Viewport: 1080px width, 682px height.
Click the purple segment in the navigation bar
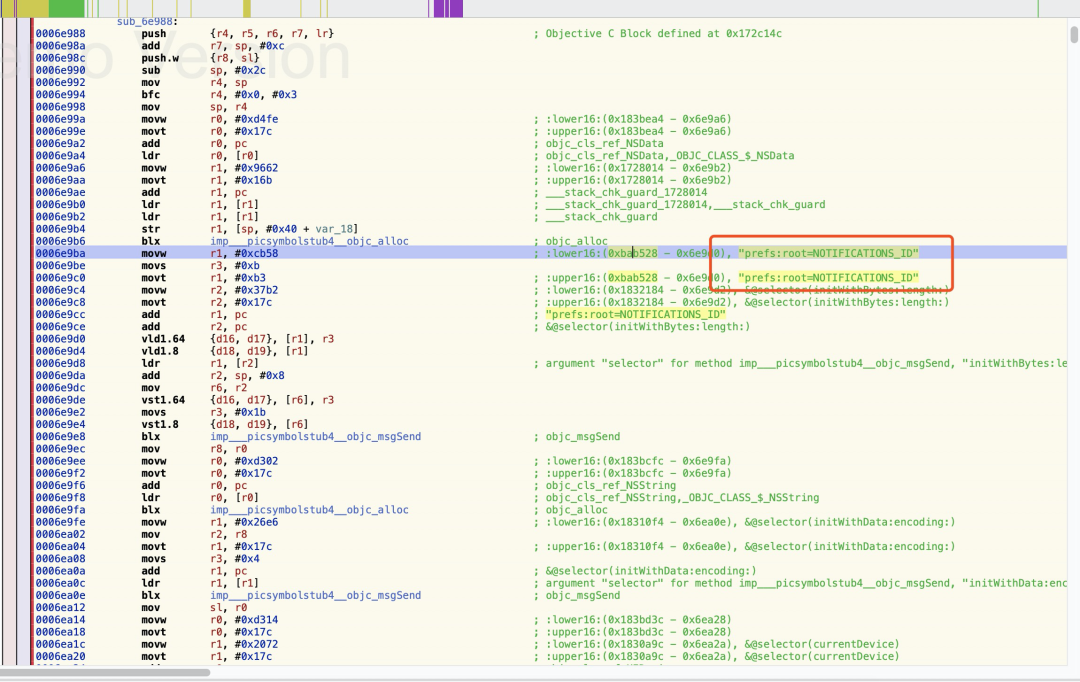point(447,8)
